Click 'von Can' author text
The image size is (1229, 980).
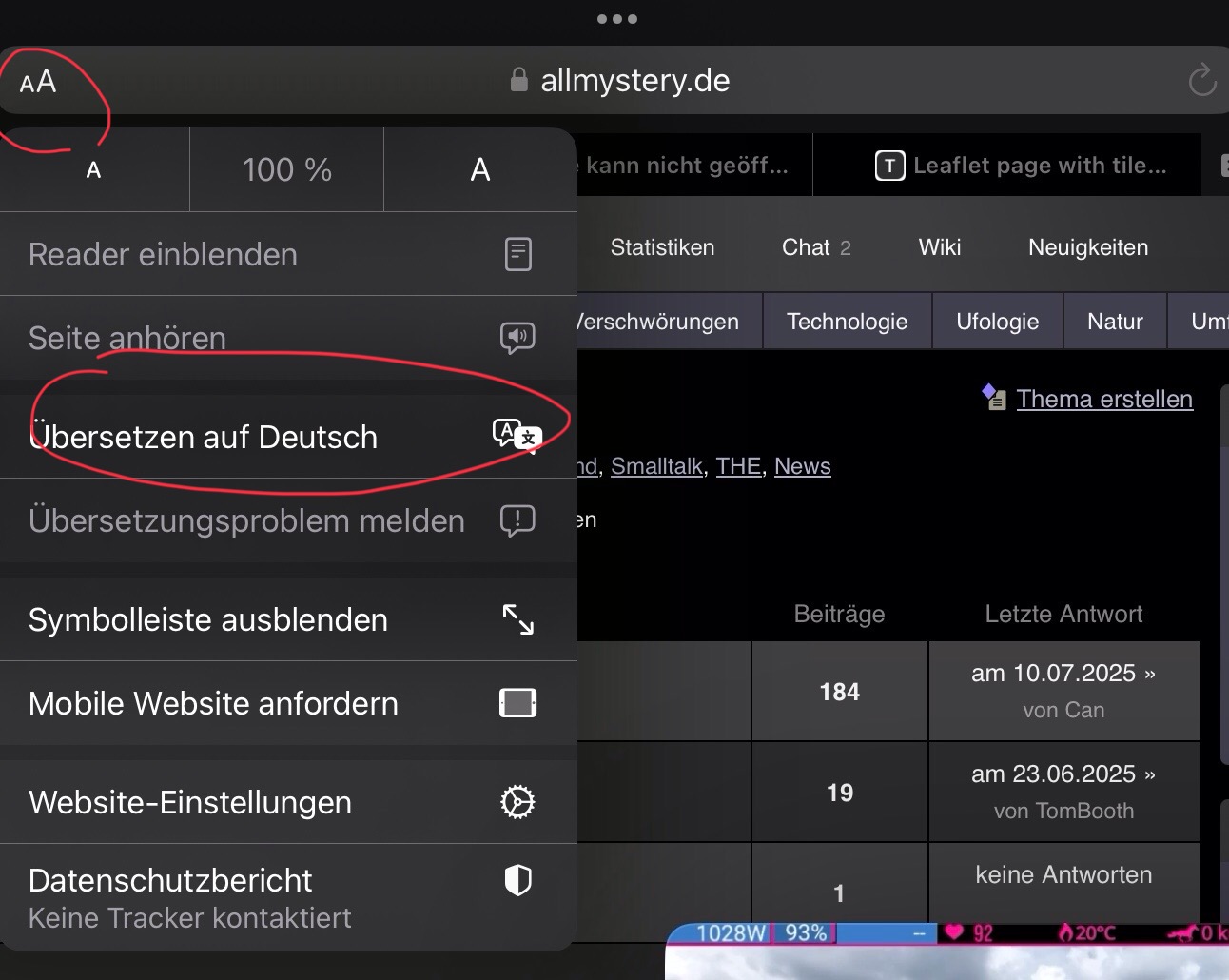point(1063,711)
